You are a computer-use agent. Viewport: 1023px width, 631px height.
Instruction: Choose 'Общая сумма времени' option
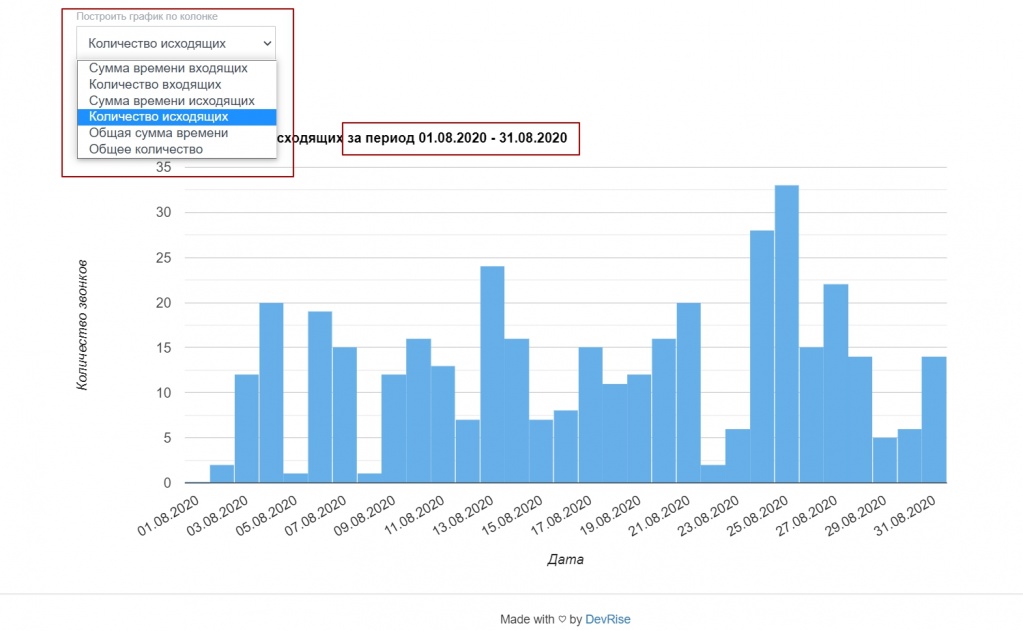(177, 133)
